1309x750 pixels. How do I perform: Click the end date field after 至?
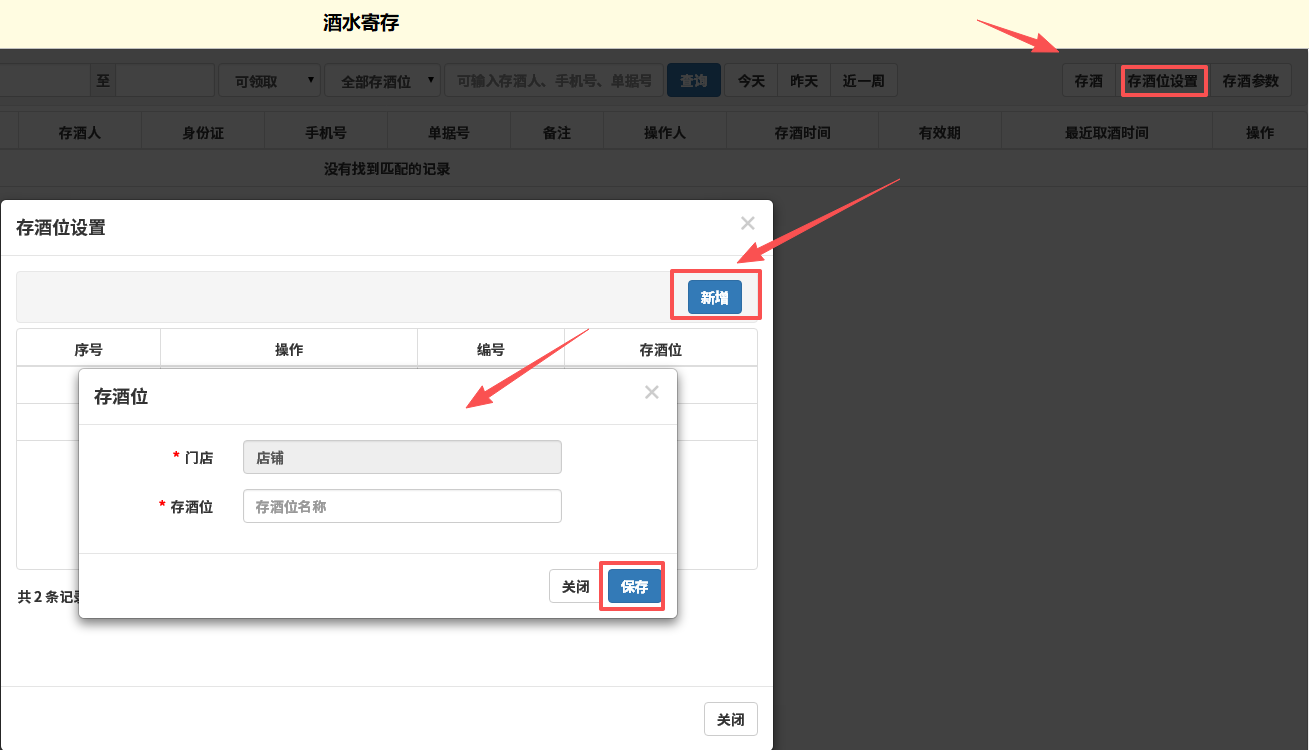(165, 81)
